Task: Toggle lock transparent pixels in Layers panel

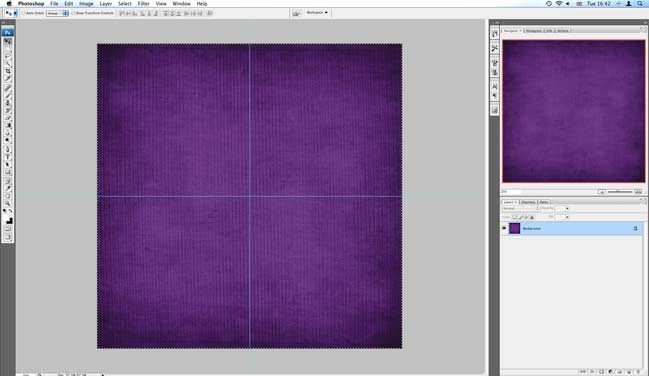Action: (x=514, y=217)
